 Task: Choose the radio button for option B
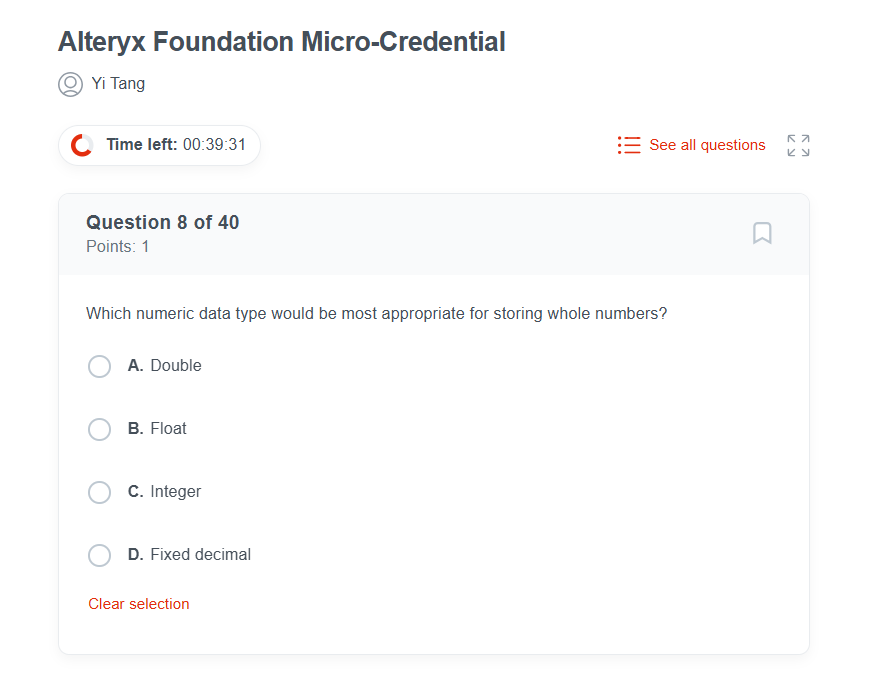tap(100, 429)
